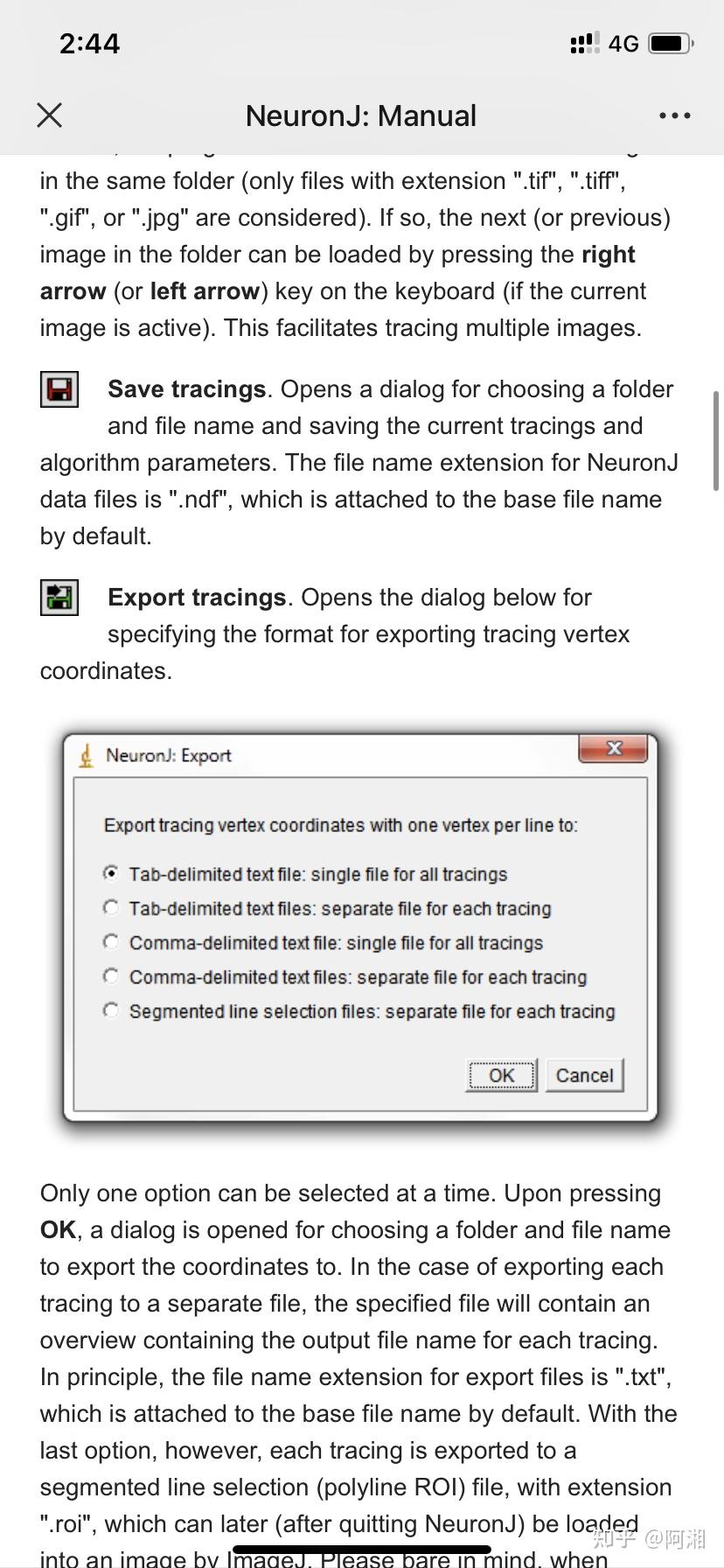The width and height of the screenshot is (724, 1568).
Task: Click the page scrollbar on the right edge
Action: pyautogui.click(x=716, y=440)
